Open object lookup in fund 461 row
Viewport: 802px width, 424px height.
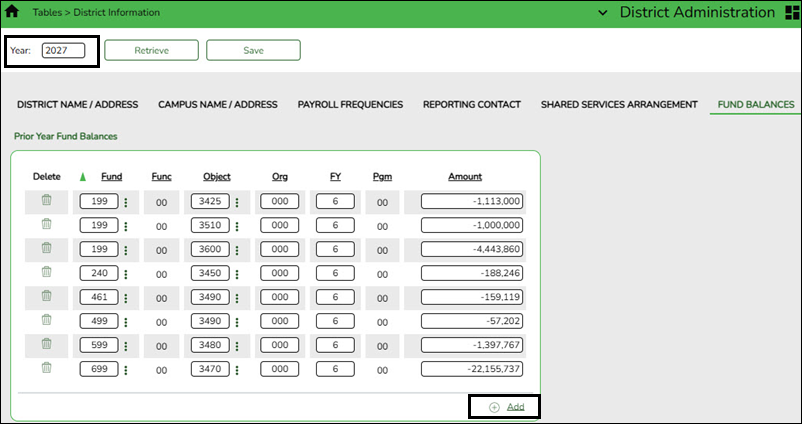tap(237, 299)
